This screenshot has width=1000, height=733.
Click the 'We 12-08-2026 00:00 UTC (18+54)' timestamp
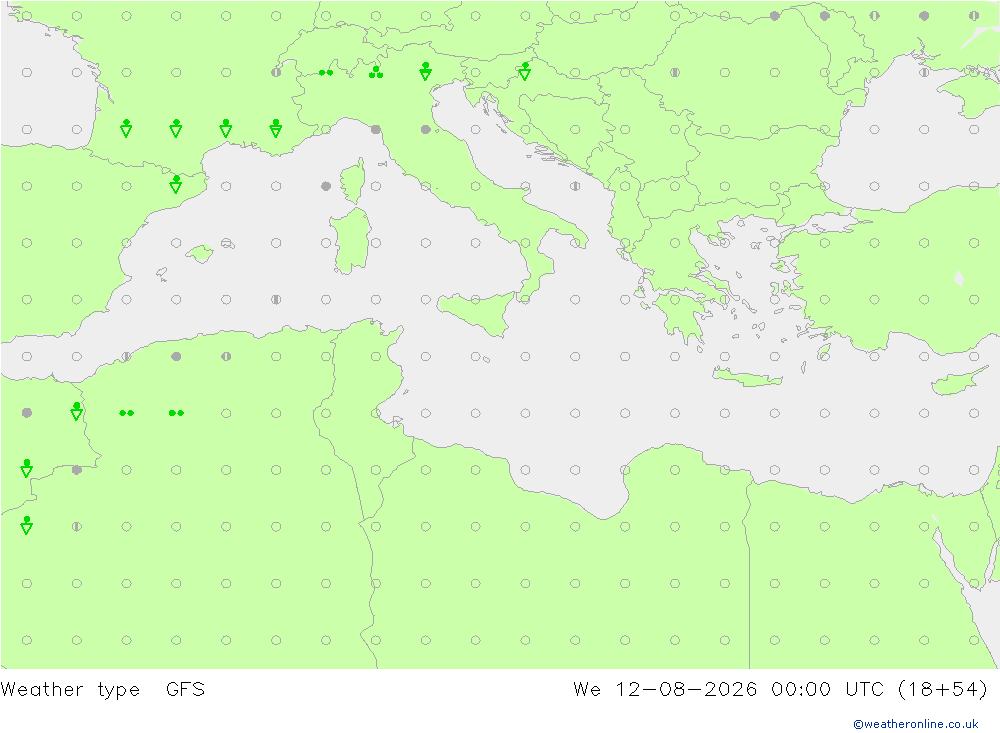coord(780,689)
